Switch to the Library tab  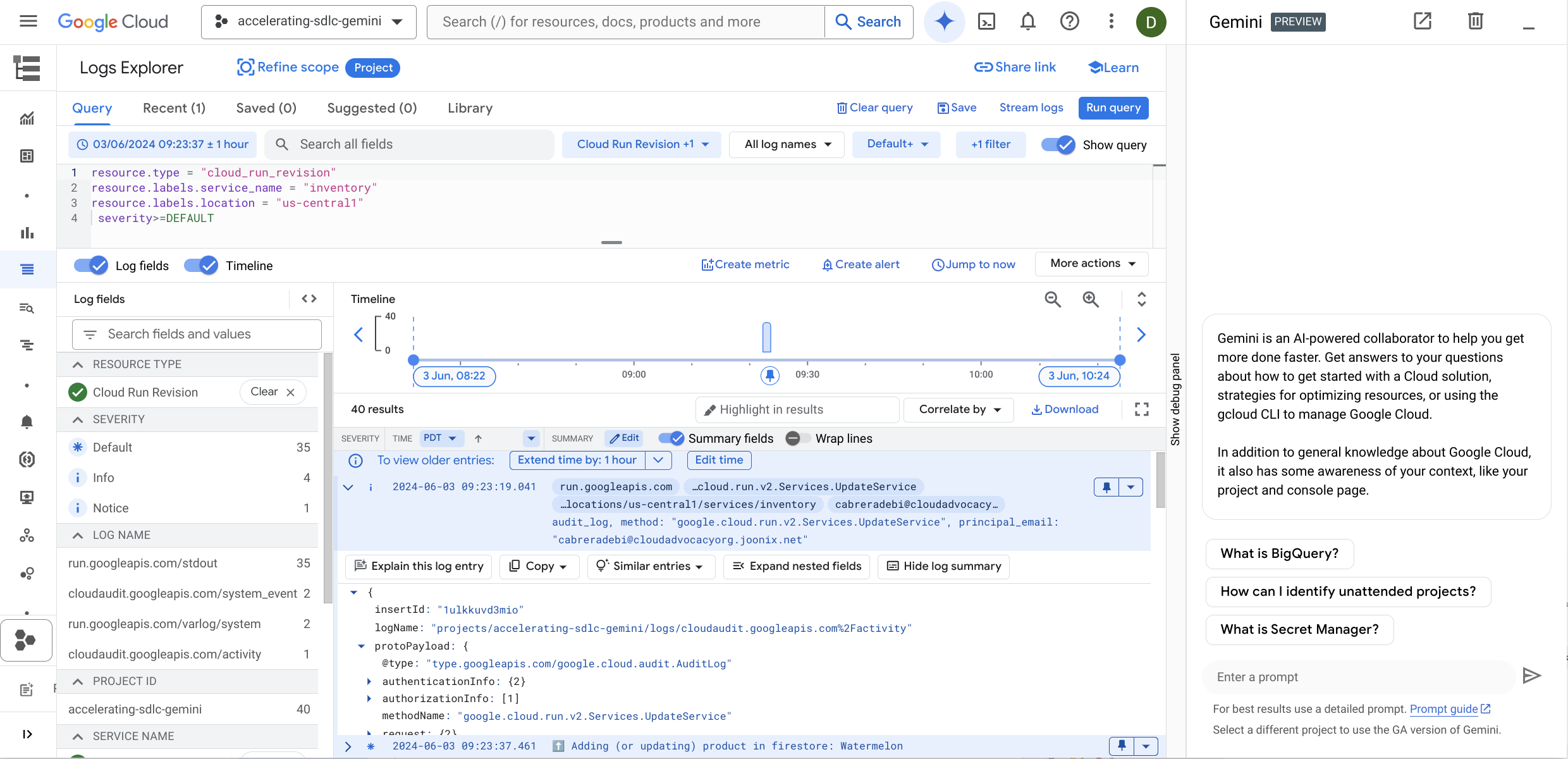click(x=470, y=108)
